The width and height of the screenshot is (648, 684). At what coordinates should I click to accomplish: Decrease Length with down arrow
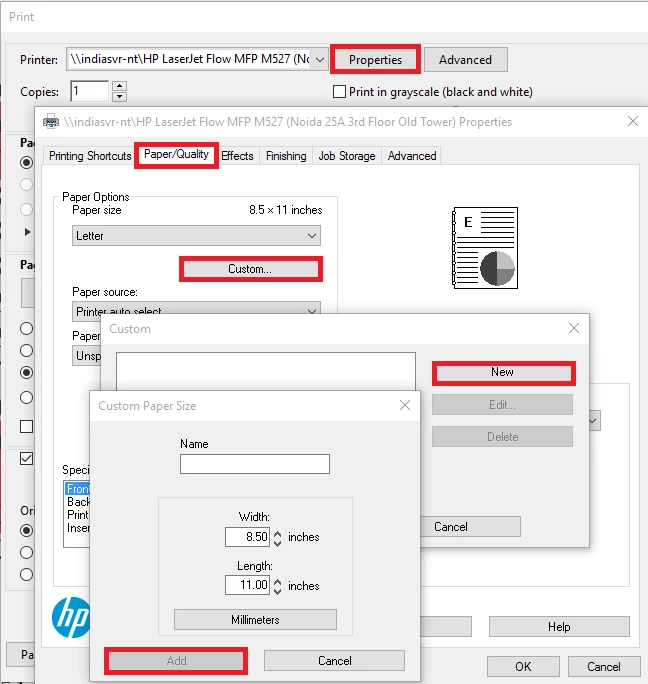pos(278,591)
